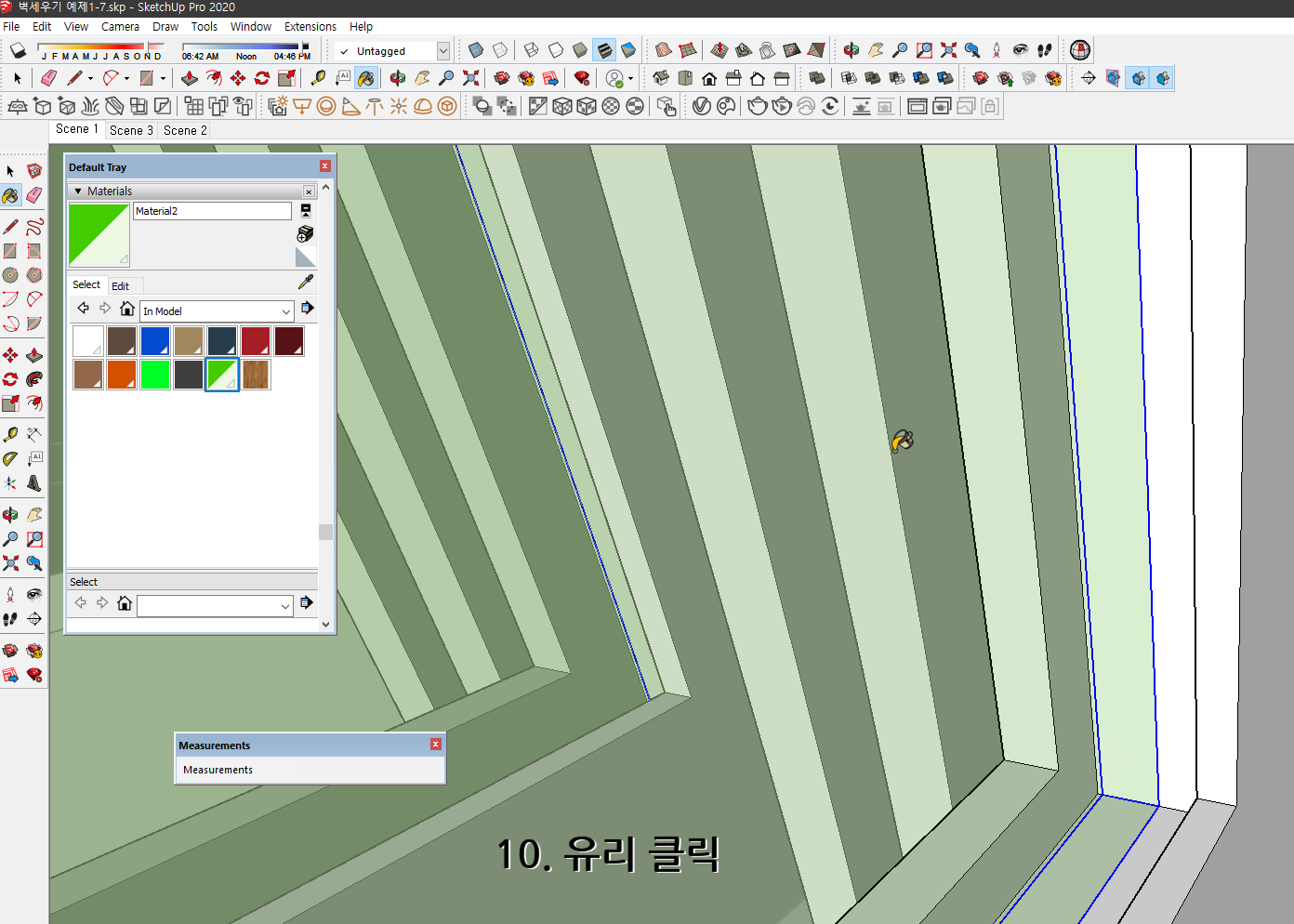Switch to Scene 2 tab
The width and height of the screenshot is (1294, 924).
click(183, 130)
